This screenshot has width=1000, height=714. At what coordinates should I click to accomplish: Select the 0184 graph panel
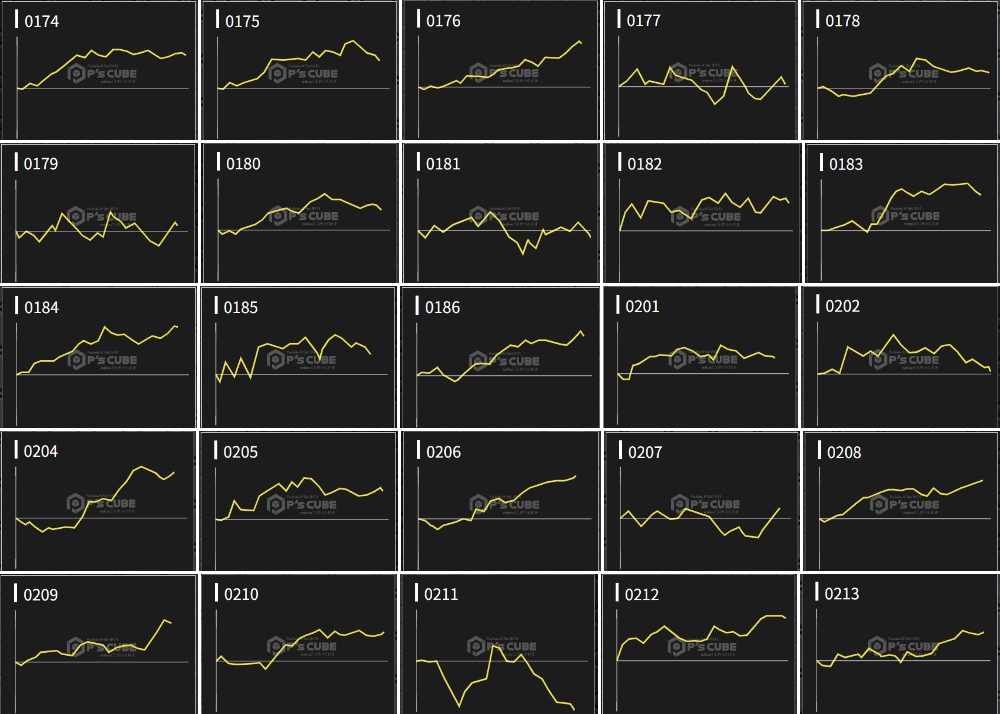point(98,357)
